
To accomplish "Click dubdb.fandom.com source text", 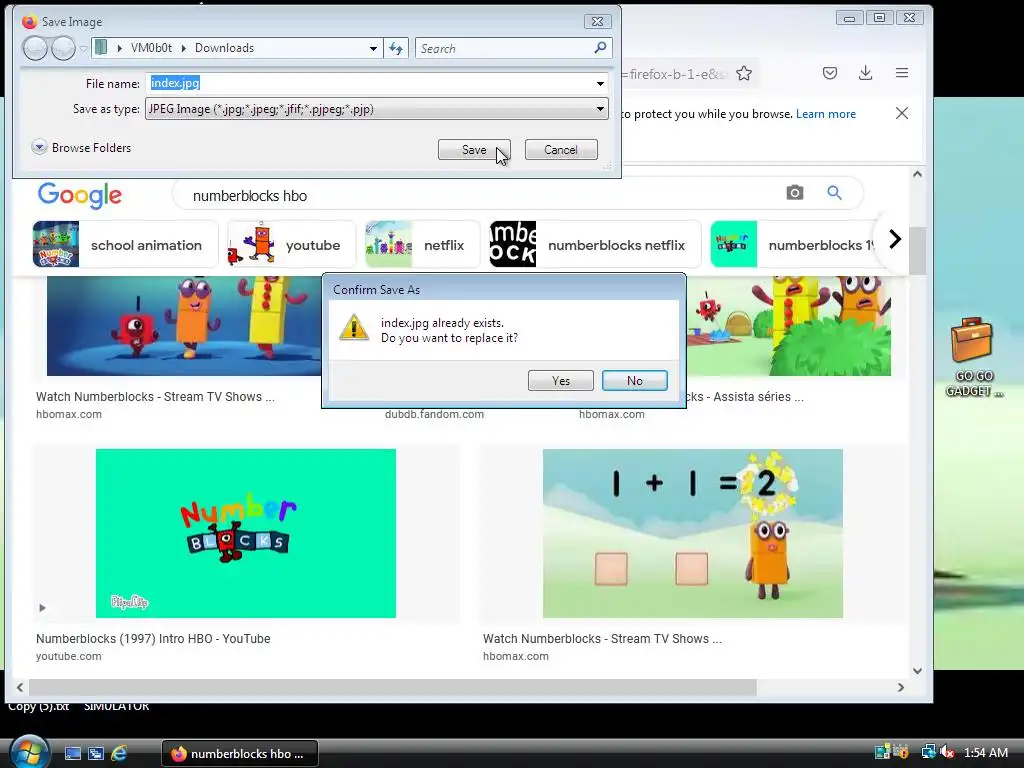I will [434, 414].
